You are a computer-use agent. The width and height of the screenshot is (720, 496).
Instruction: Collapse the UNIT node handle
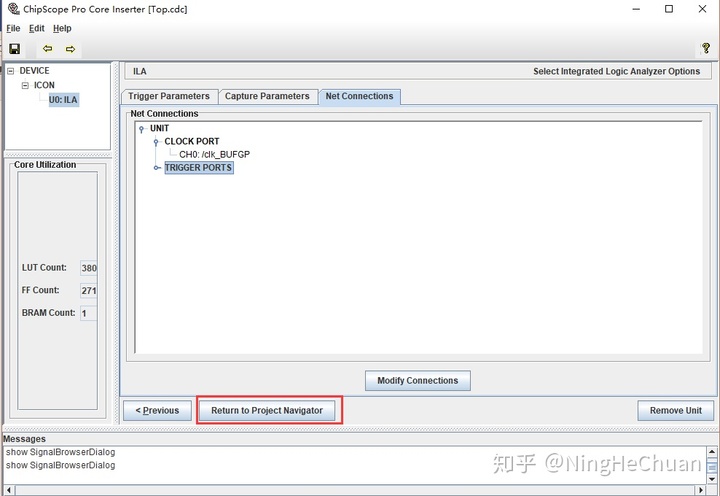141,129
